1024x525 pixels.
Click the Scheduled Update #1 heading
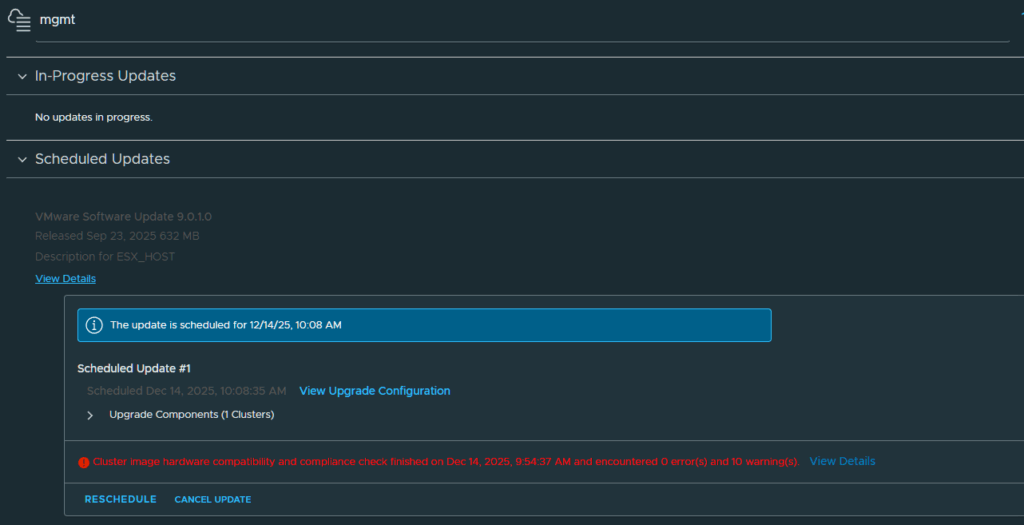point(134,369)
